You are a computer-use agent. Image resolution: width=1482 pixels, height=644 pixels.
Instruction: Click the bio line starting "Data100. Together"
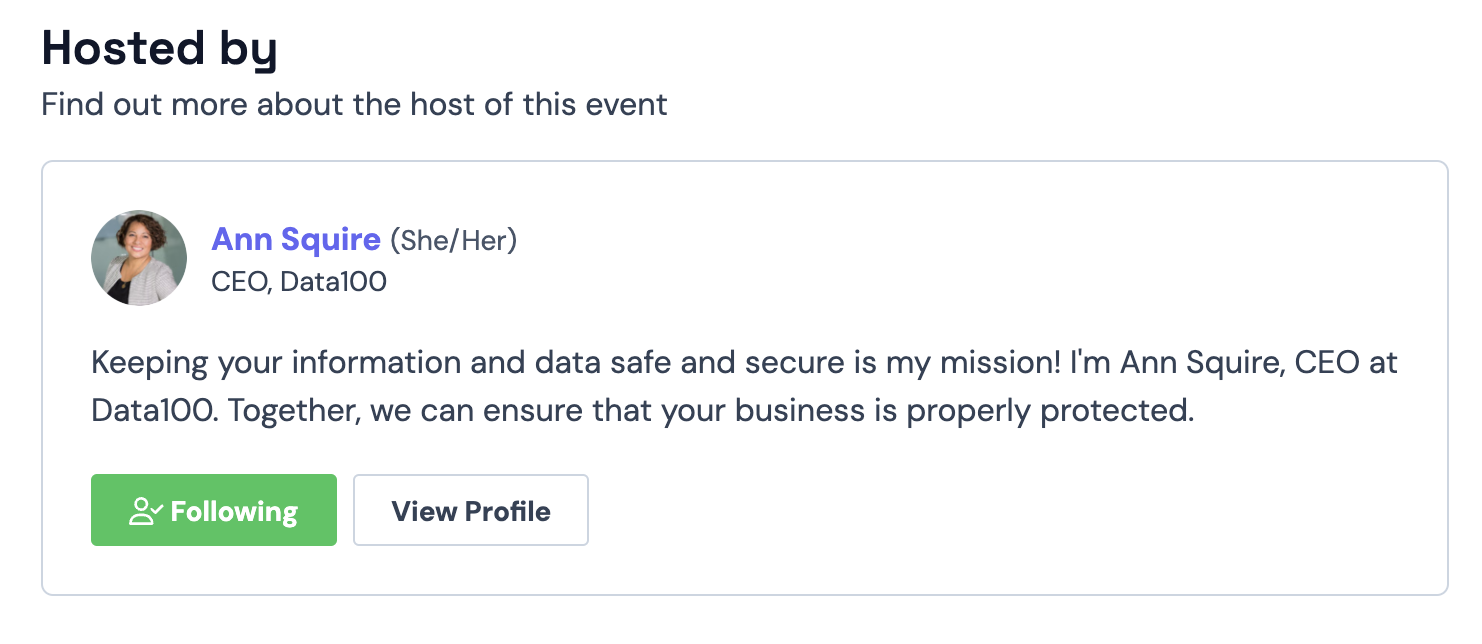tap(643, 412)
